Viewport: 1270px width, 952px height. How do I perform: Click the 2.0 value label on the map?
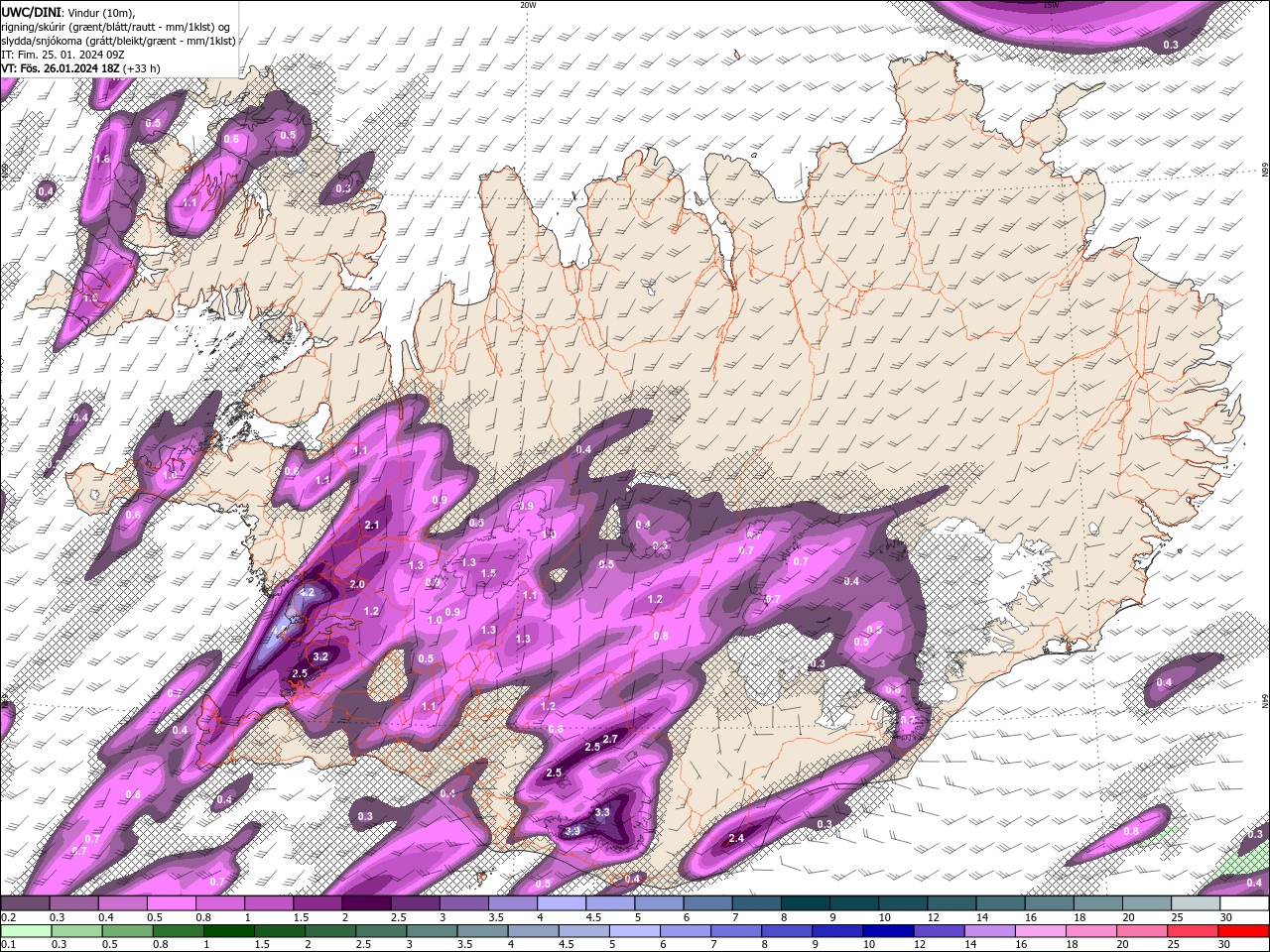tap(357, 584)
